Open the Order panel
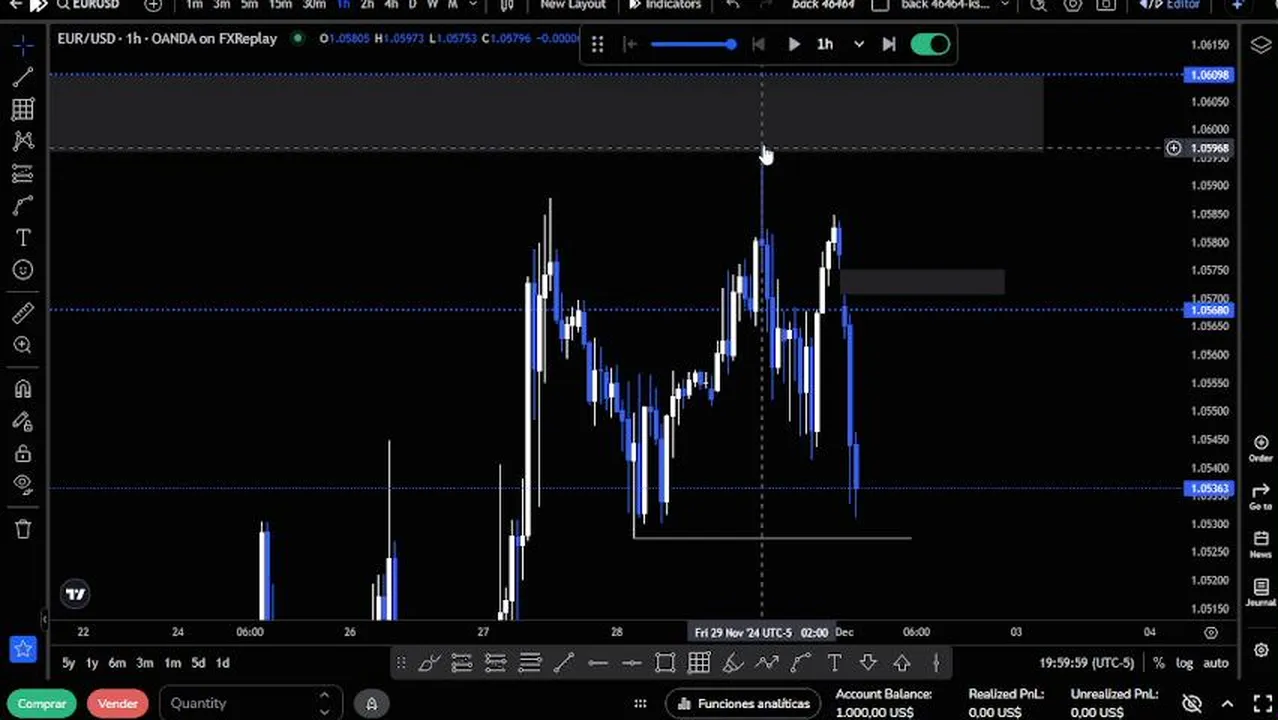Screen dimensions: 1278x720 [x=1260, y=449]
